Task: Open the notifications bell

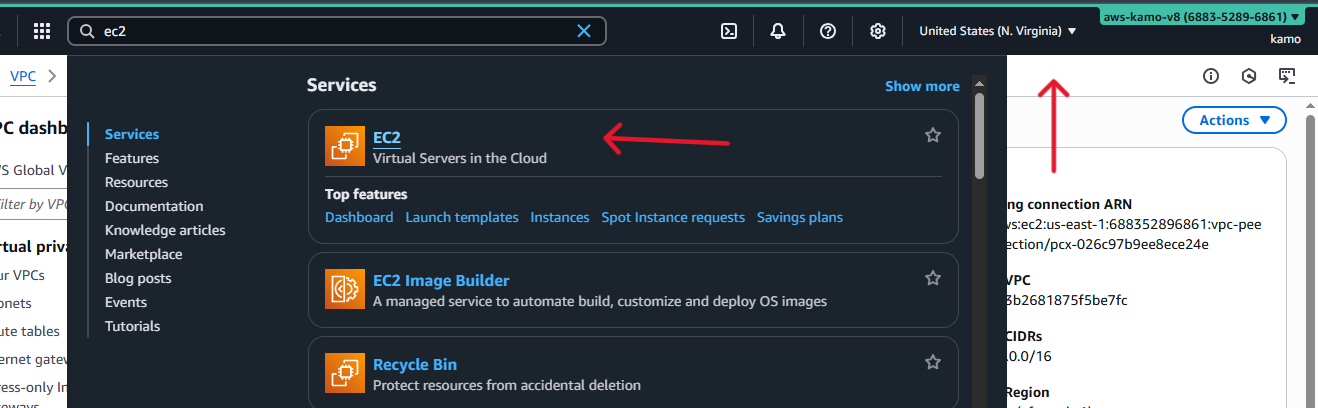Action: click(x=778, y=31)
